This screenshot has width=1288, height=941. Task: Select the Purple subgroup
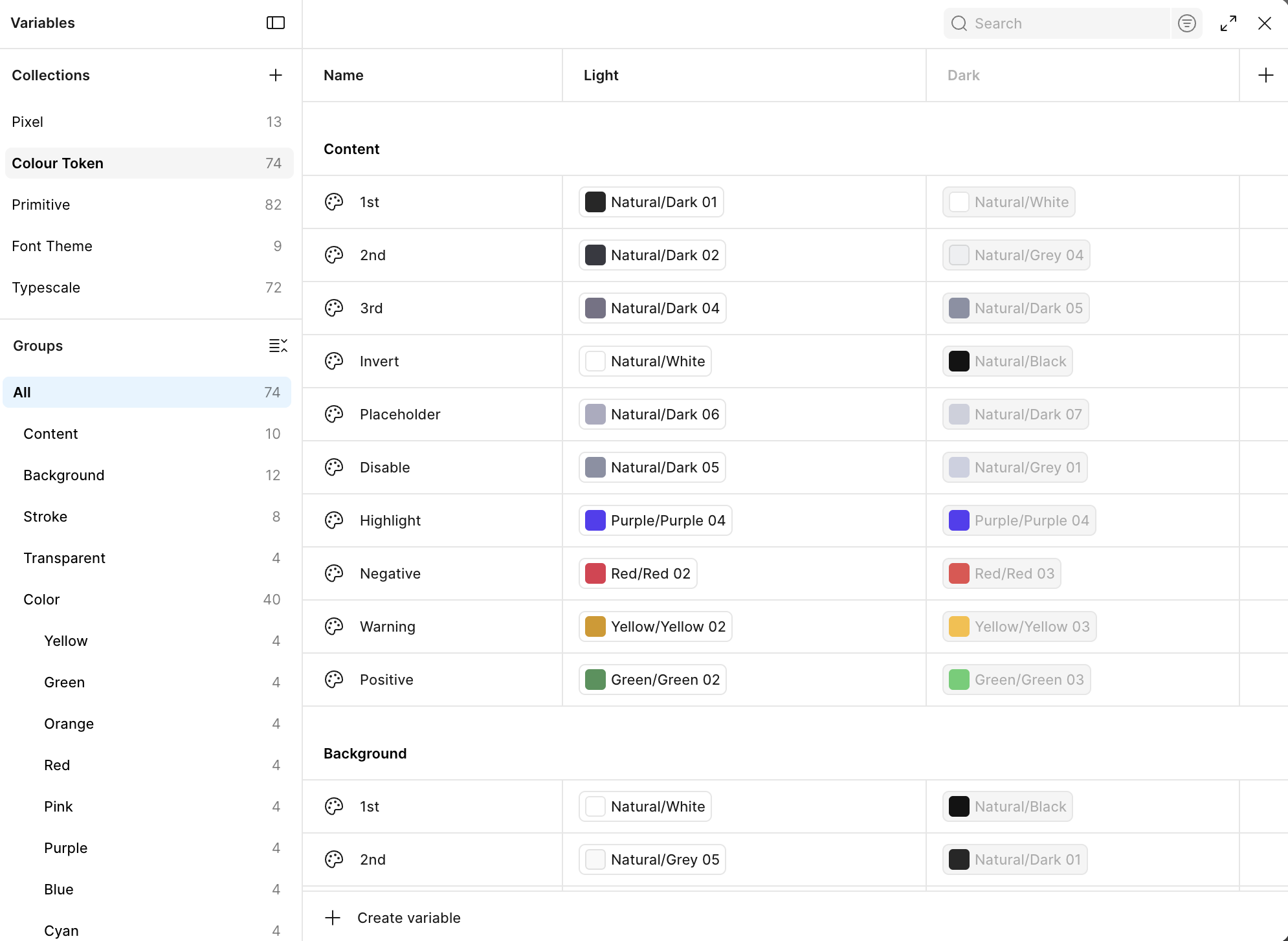pyautogui.click(x=147, y=848)
